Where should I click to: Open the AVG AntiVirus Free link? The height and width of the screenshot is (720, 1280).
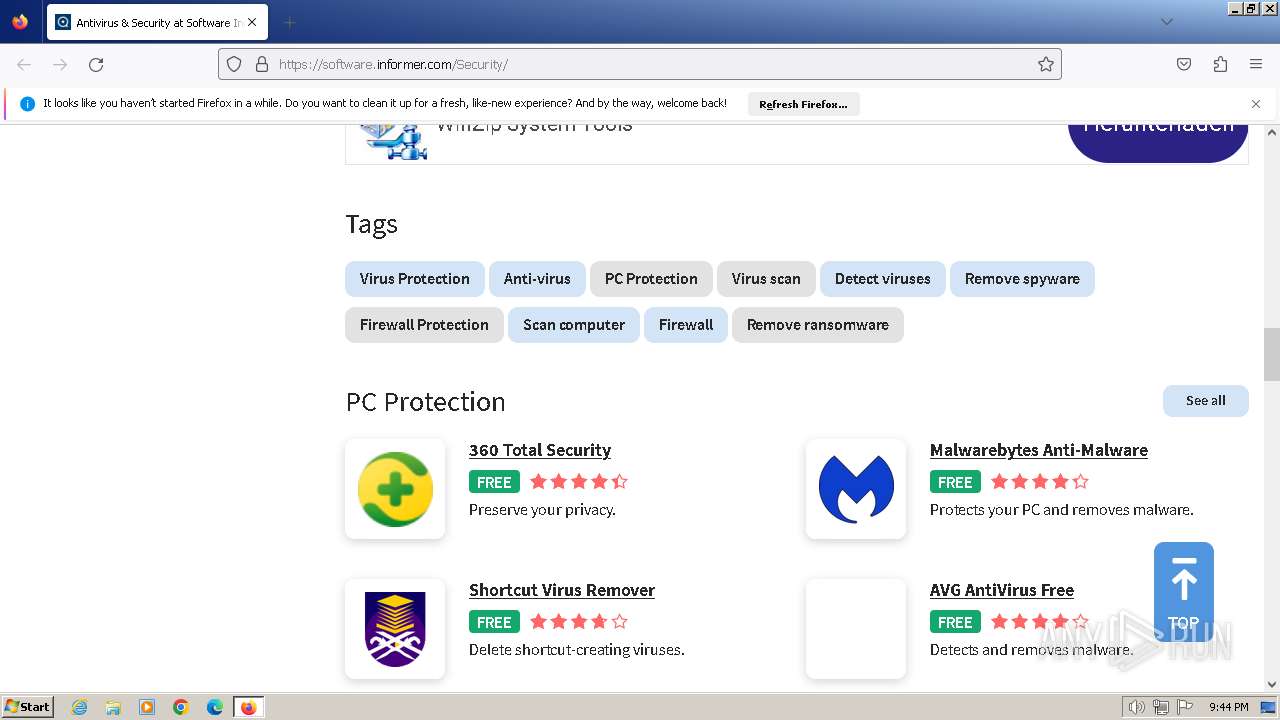pos(1002,590)
